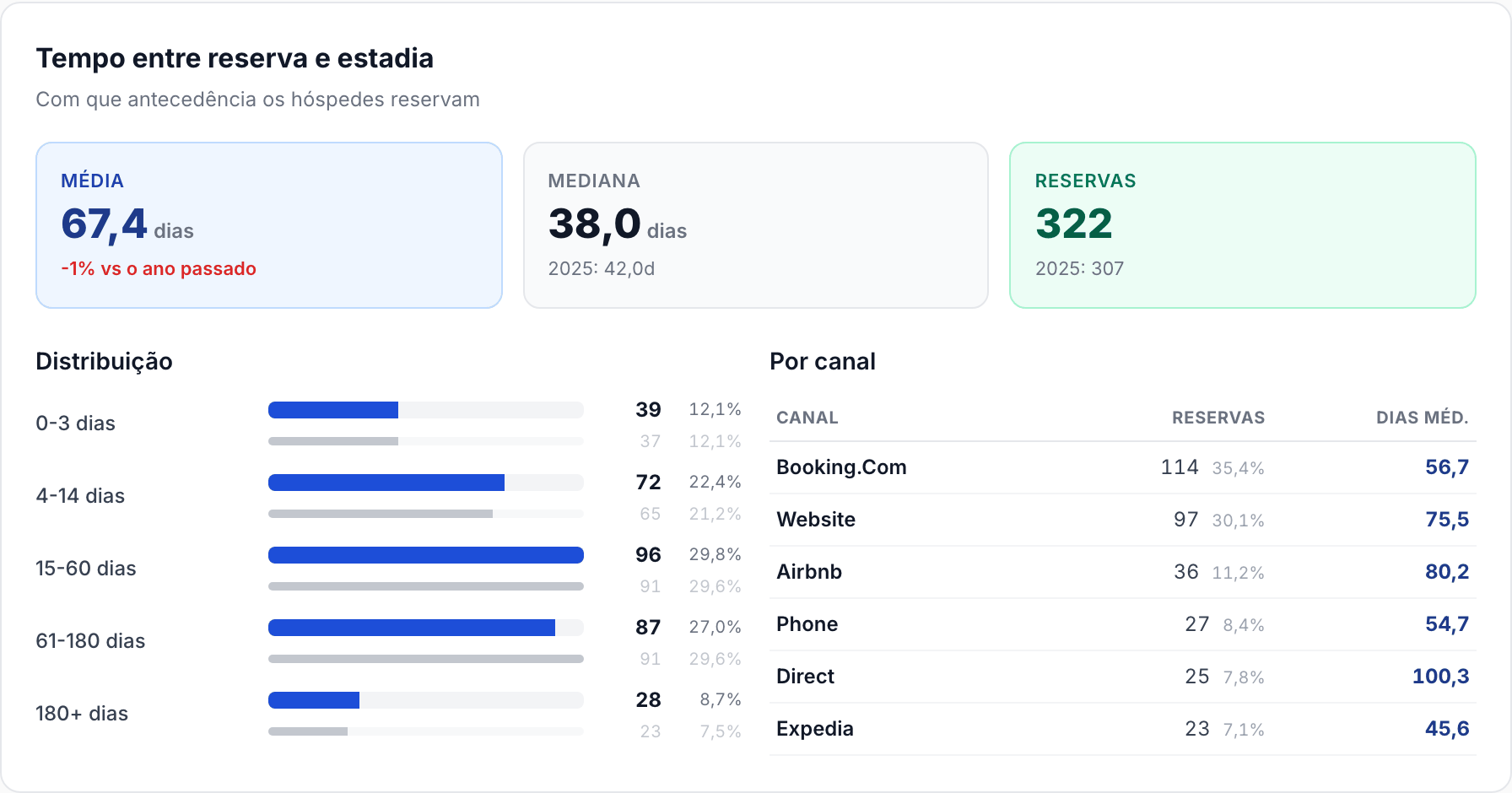Select the Direct channel row
The width and height of the screenshot is (1512, 793).
click(x=1123, y=677)
